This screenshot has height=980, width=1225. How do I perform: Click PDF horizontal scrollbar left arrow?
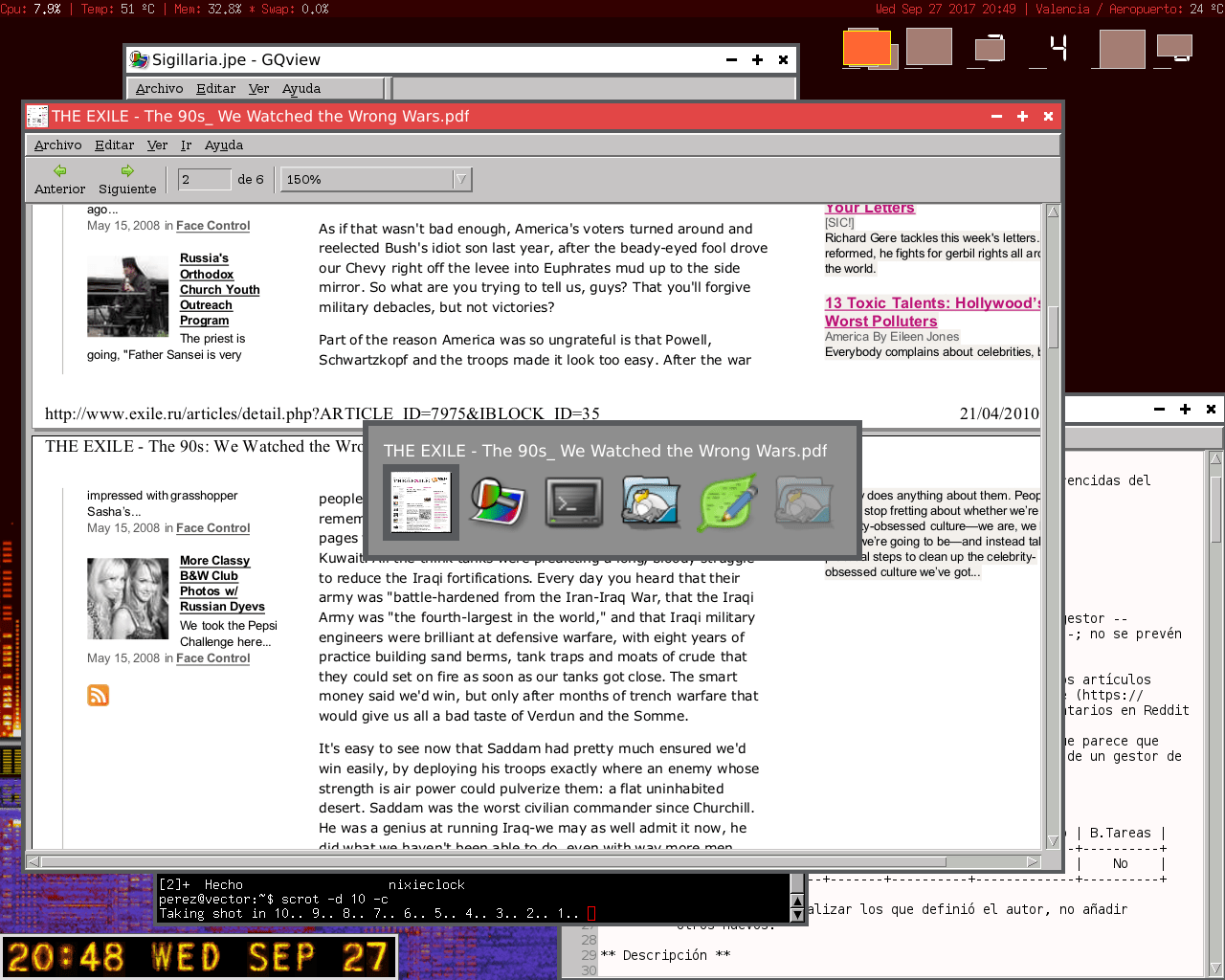(x=33, y=861)
